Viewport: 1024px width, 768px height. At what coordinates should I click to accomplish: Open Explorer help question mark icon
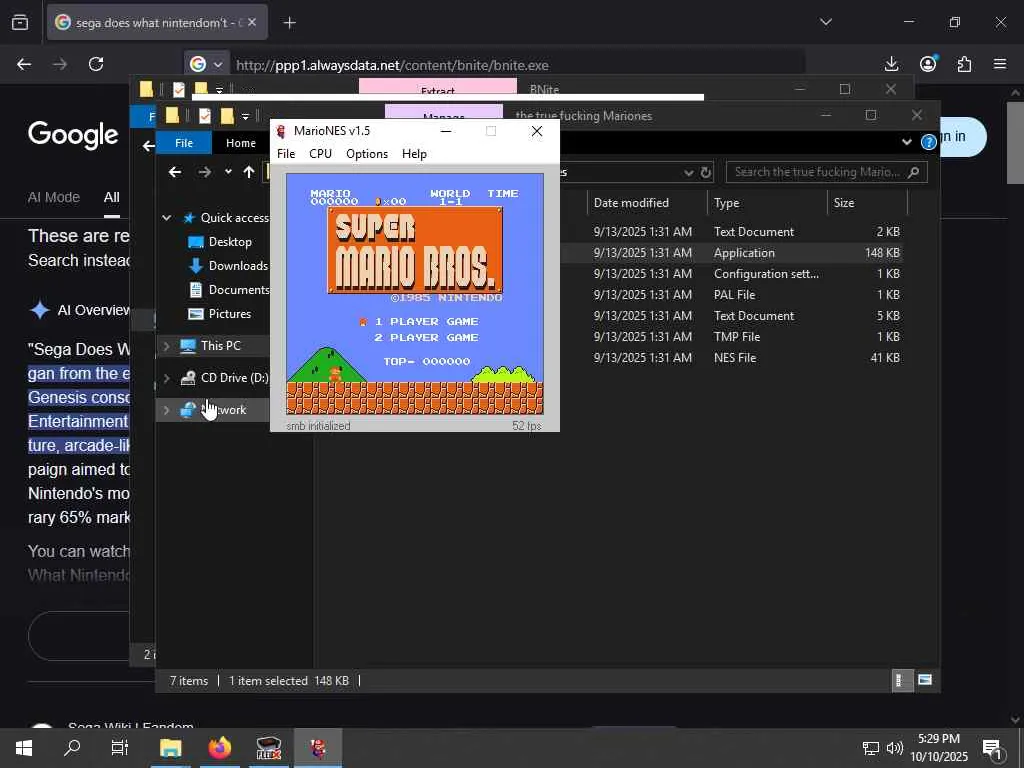click(928, 142)
